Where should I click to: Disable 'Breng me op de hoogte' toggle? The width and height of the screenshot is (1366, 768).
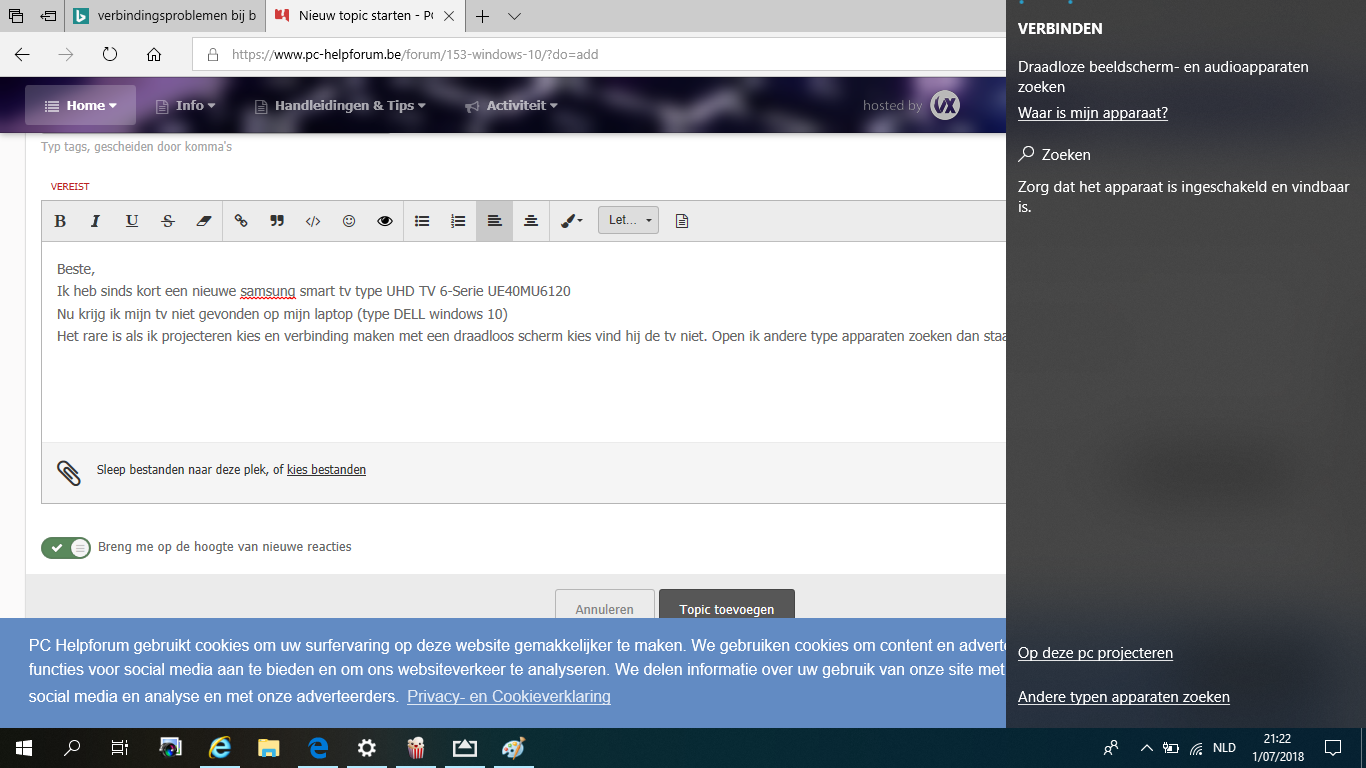pyautogui.click(x=66, y=548)
